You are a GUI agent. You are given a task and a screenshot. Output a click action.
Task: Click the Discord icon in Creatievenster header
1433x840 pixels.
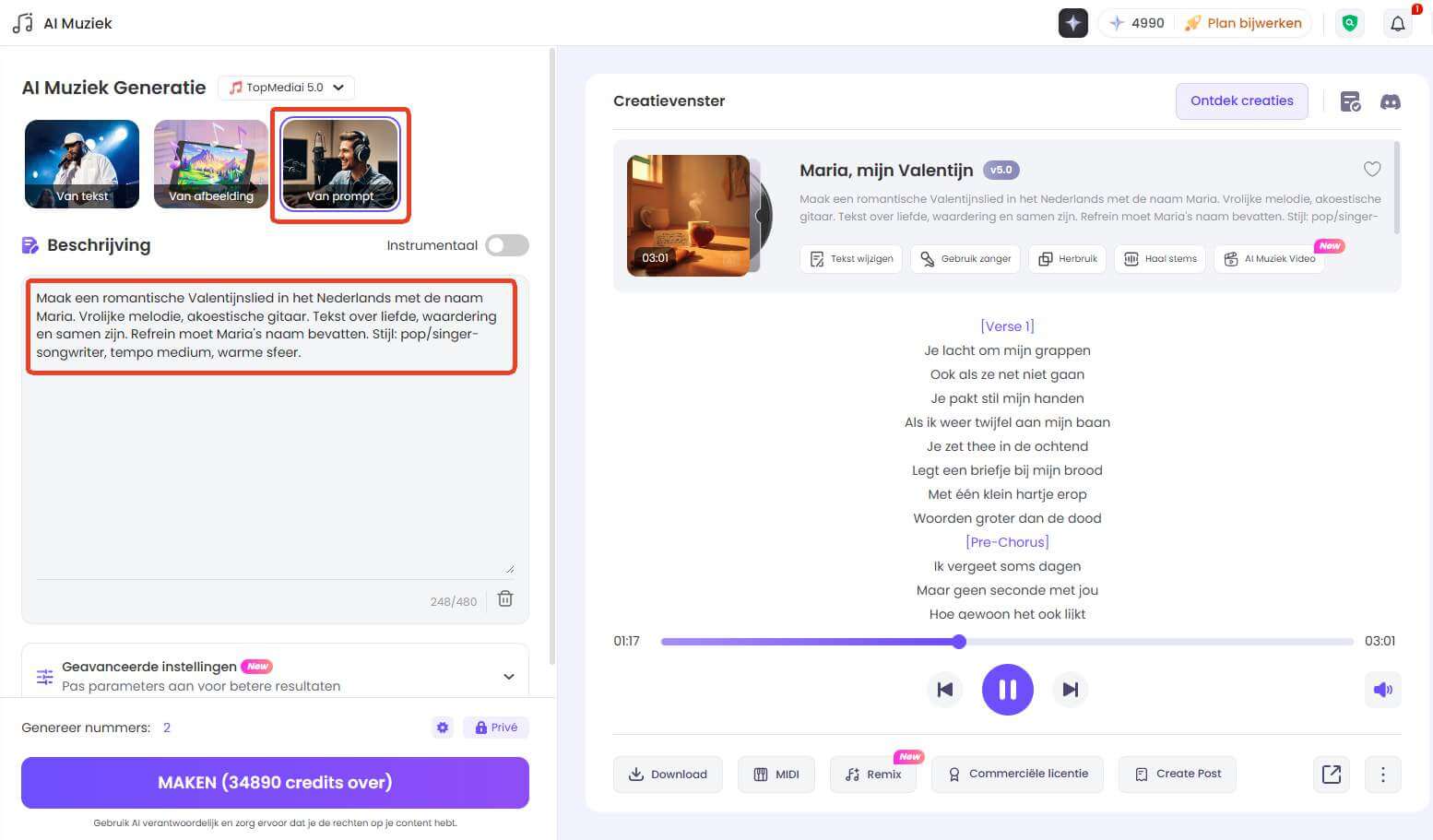point(1390,101)
